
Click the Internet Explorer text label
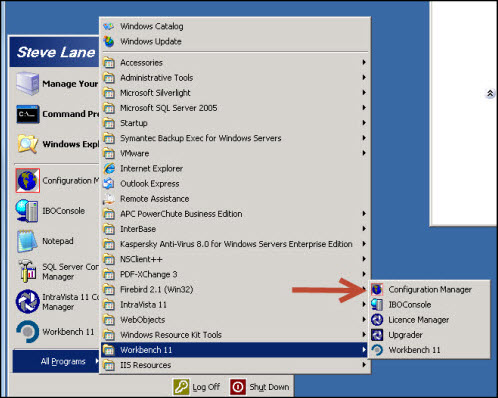(152, 168)
